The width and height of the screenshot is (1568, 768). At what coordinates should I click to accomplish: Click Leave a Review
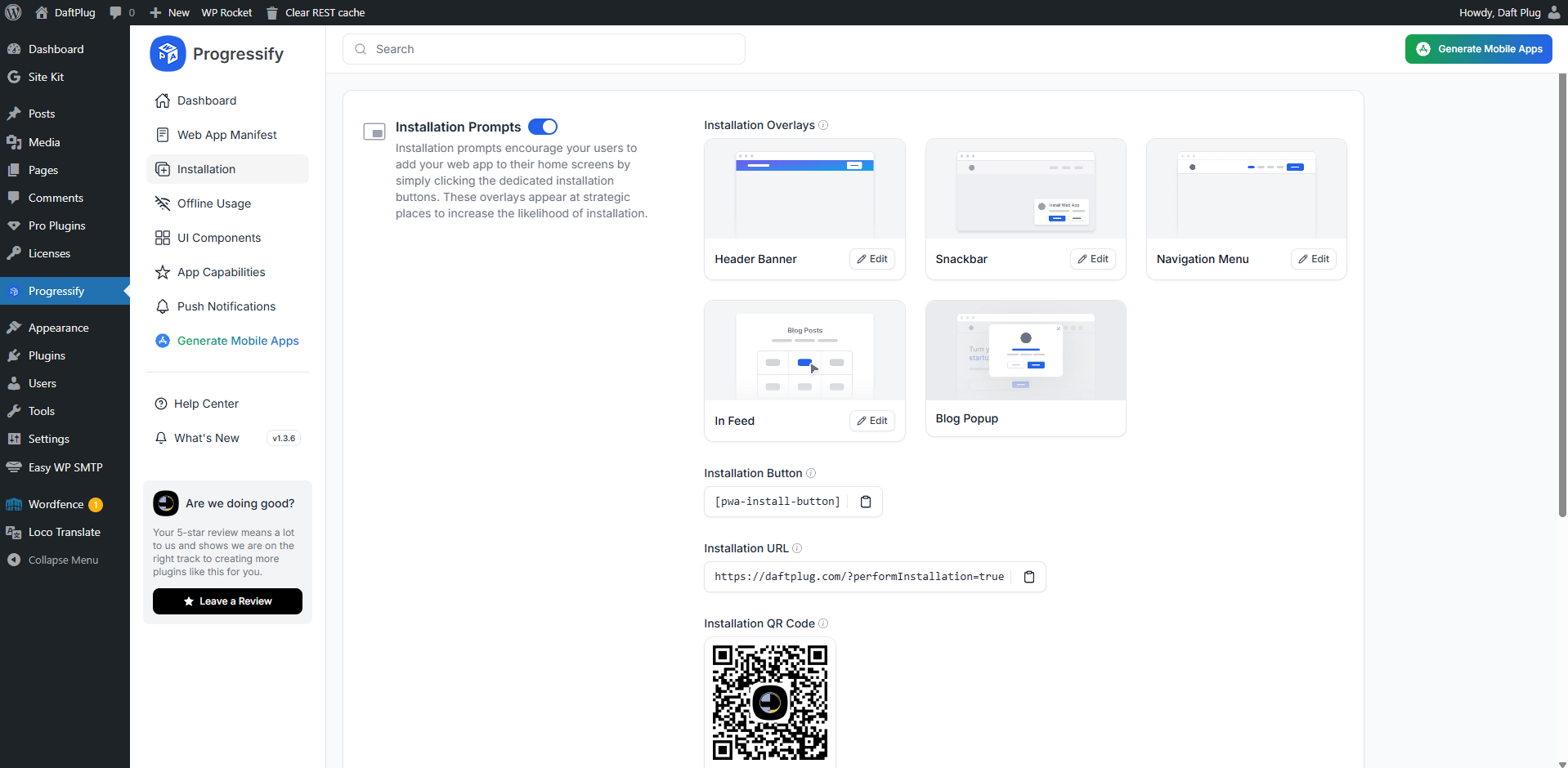(227, 601)
